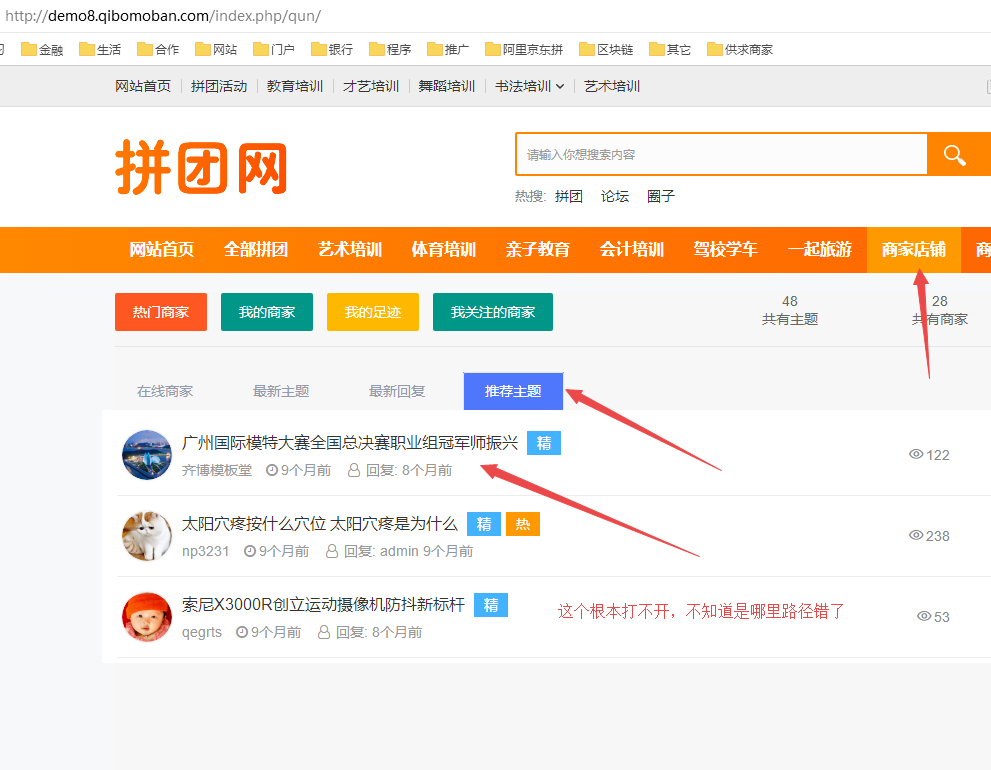Click the 论坛 hot search link

(615, 196)
